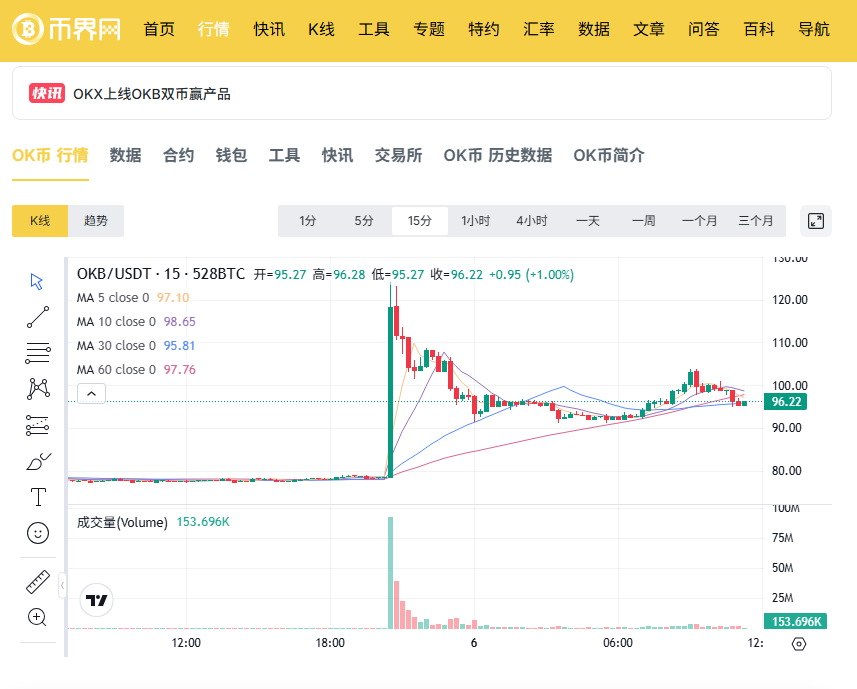
Task: Collapse the indicator legend with chevron
Action: click(91, 393)
